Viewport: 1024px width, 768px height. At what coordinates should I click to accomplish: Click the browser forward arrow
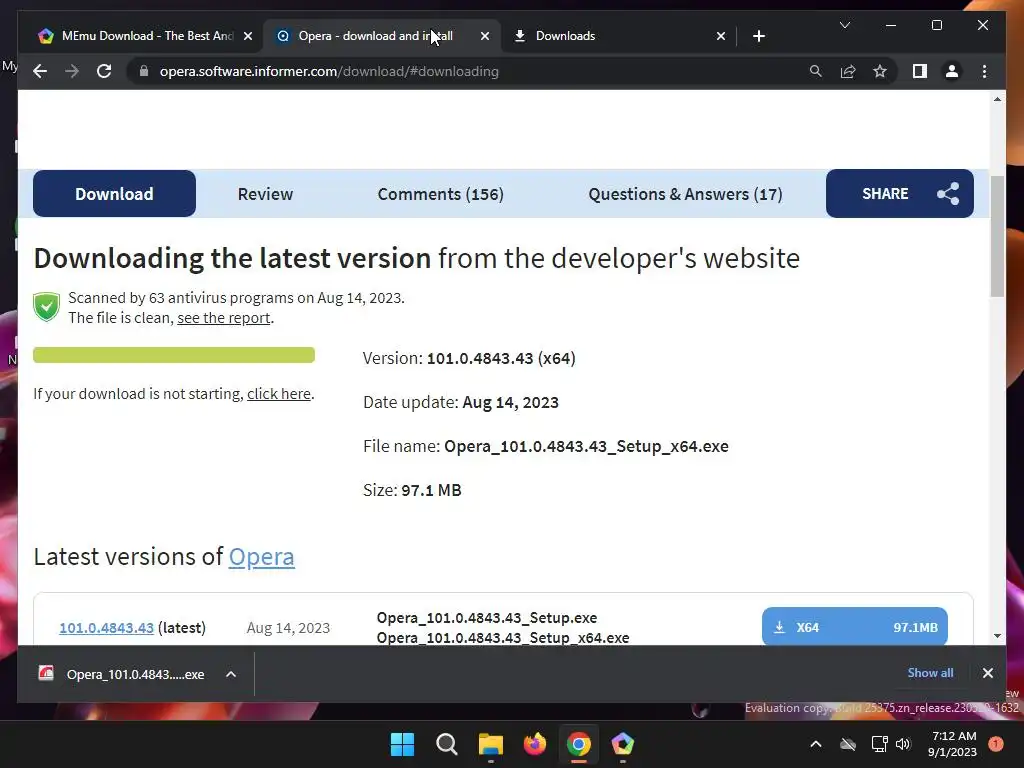coord(72,71)
